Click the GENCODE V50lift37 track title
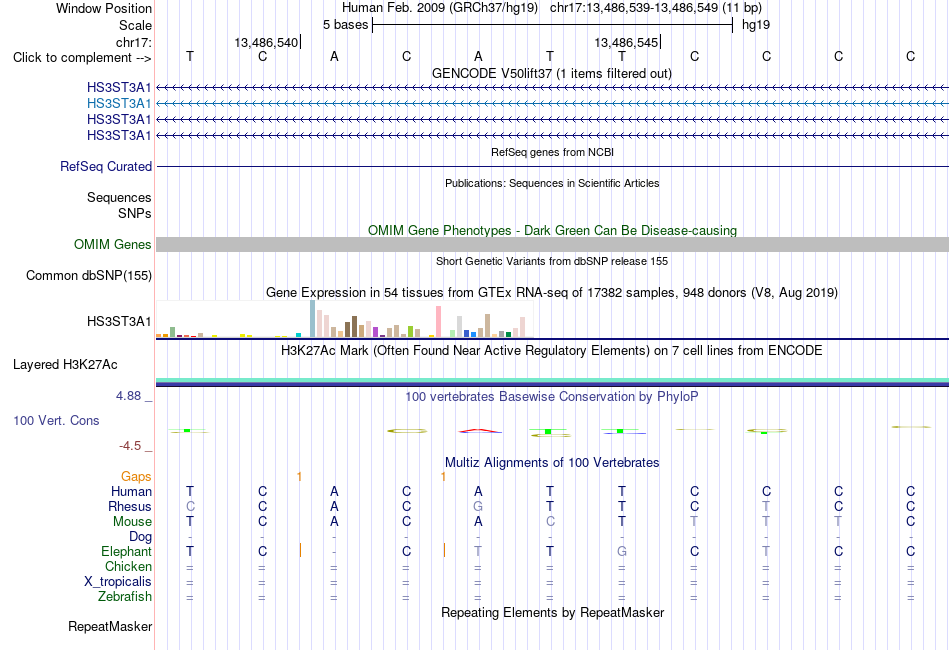 tap(552, 74)
